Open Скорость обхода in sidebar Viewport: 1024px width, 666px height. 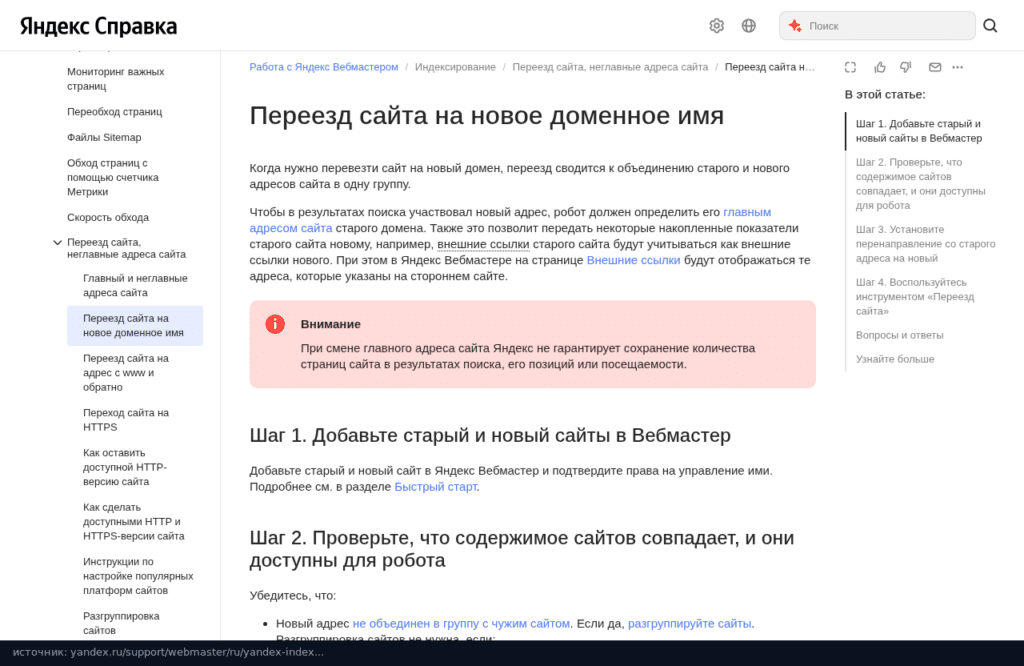tap(108, 217)
